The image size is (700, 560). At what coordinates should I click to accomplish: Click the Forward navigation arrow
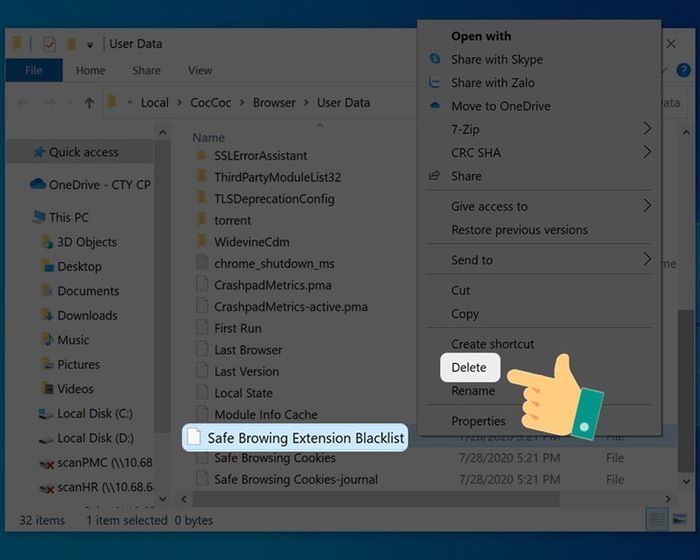pos(49,103)
